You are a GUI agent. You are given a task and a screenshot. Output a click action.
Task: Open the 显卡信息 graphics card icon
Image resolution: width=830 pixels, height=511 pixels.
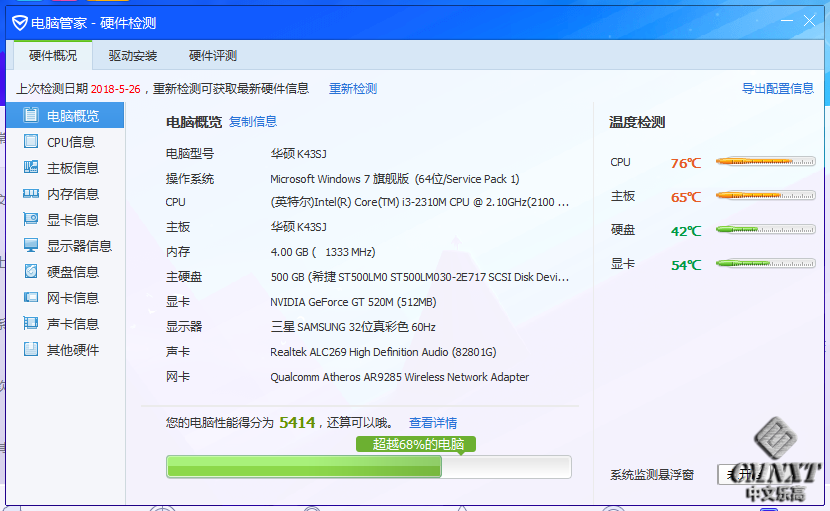(31, 220)
